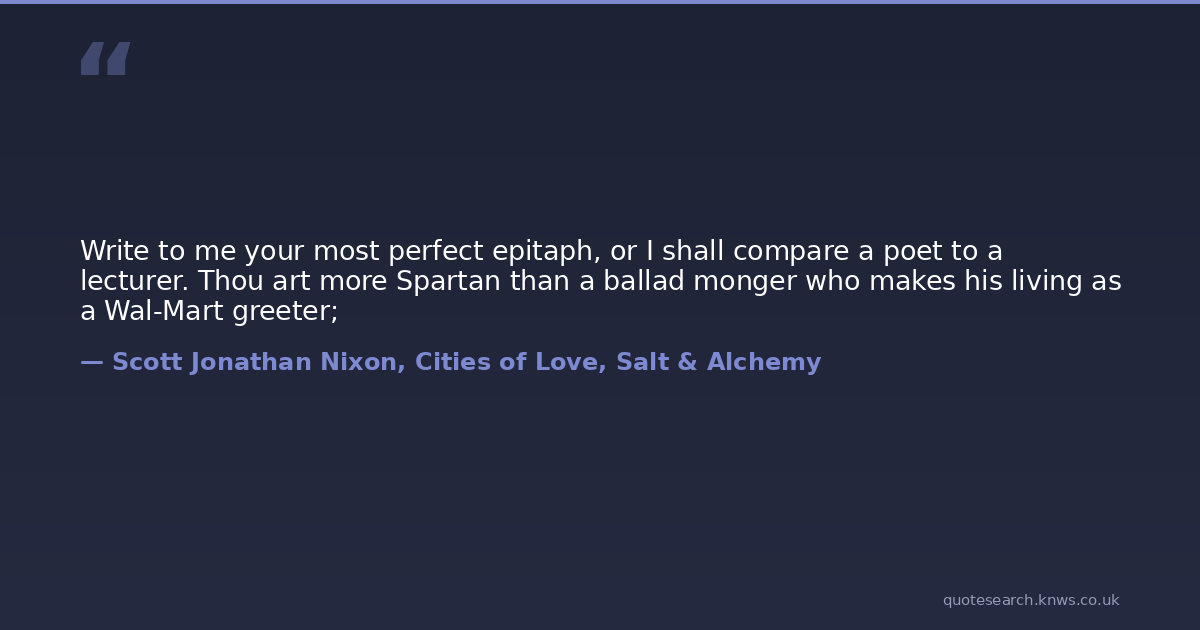Open the quotesearch.knws.co.uk watermark link
Viewport: 1200px width, 630px height.
click(1030, 600)
